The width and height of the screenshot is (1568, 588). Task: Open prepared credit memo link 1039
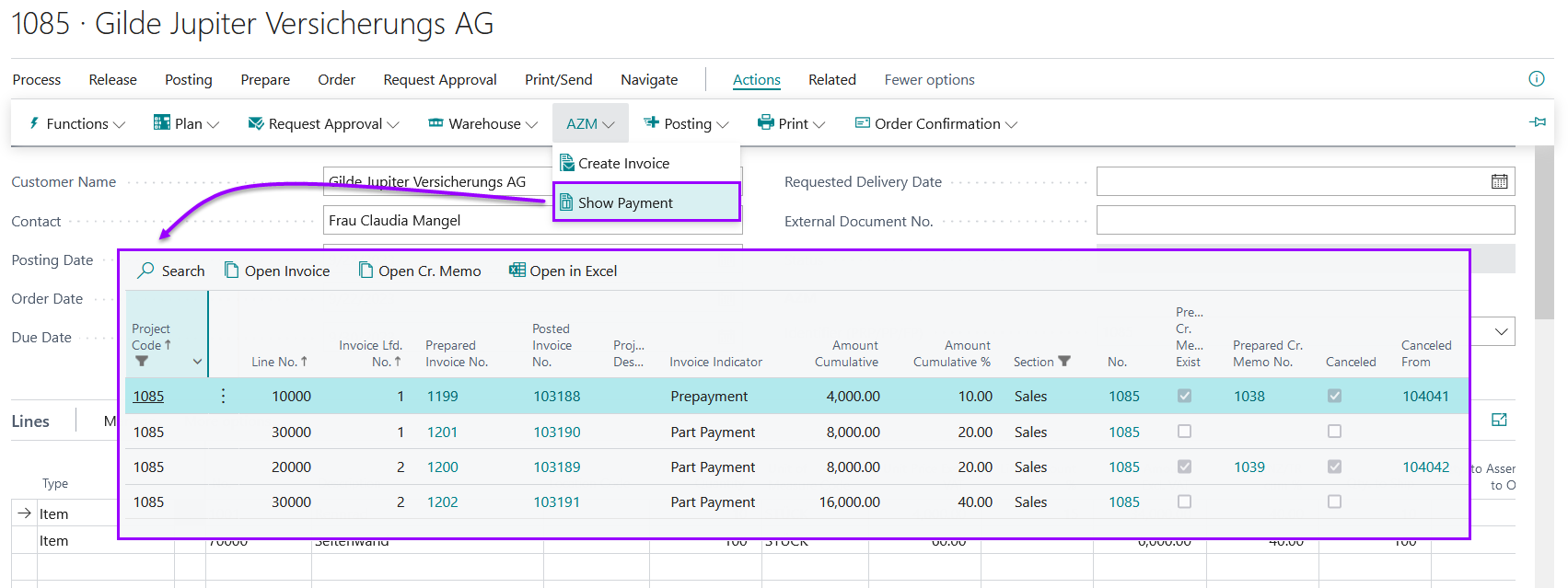pyautogui.click(x=1249, y=467)
